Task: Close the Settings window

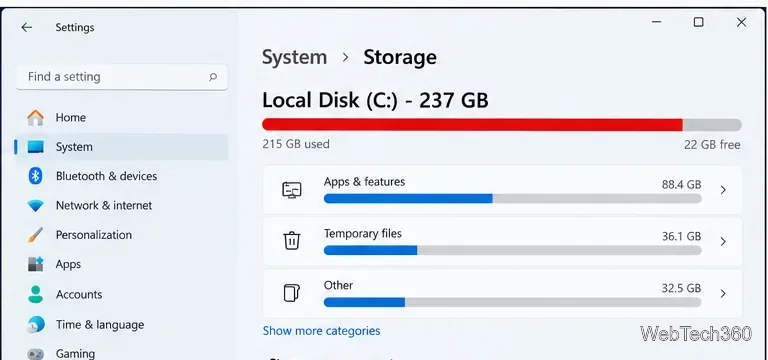Action: pyautogui.click(x=742, y=22)
